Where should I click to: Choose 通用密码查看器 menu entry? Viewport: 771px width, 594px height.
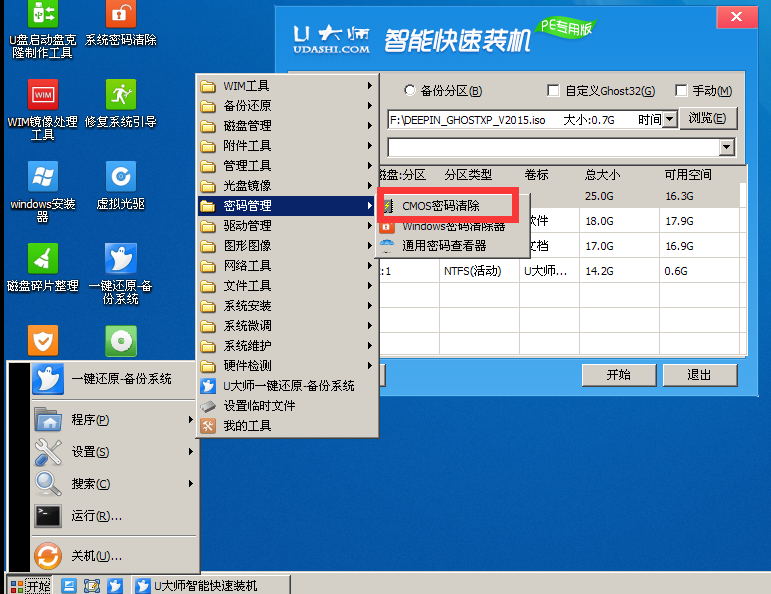point(453,246)
